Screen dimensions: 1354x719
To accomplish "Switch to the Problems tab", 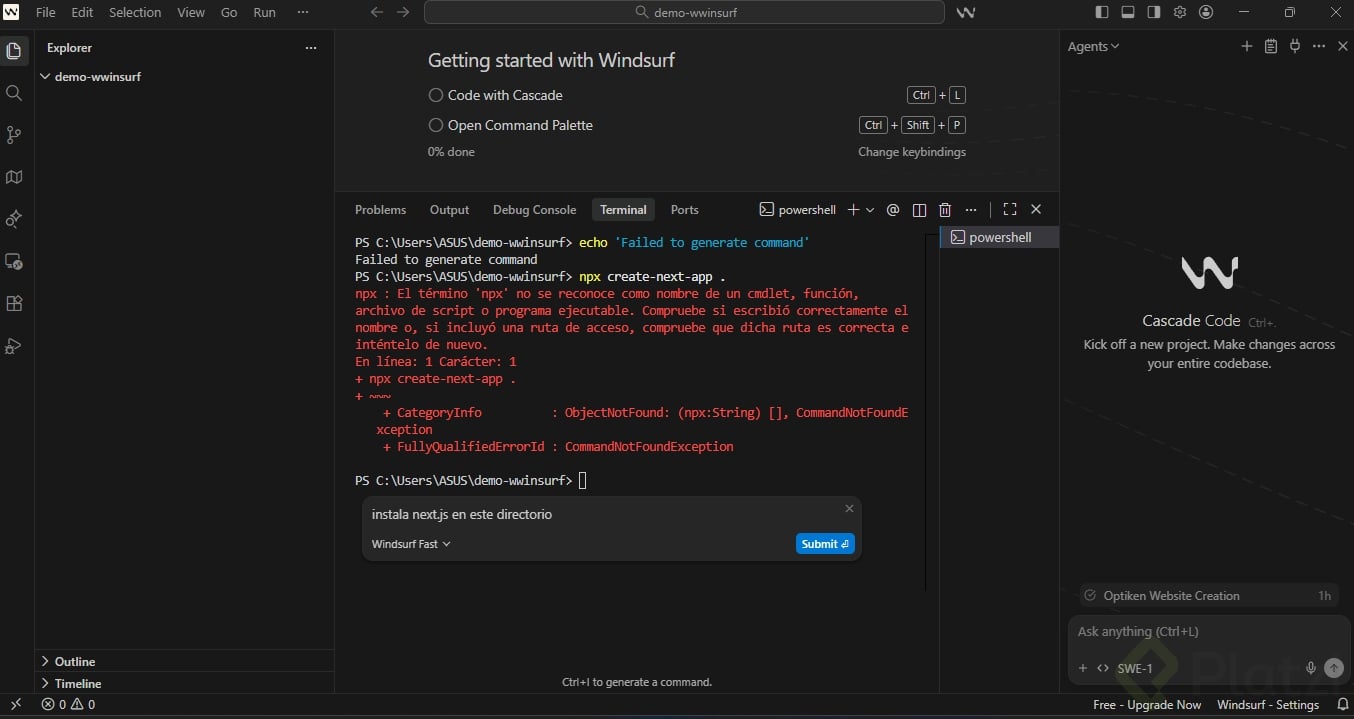I will click(380, 210).
